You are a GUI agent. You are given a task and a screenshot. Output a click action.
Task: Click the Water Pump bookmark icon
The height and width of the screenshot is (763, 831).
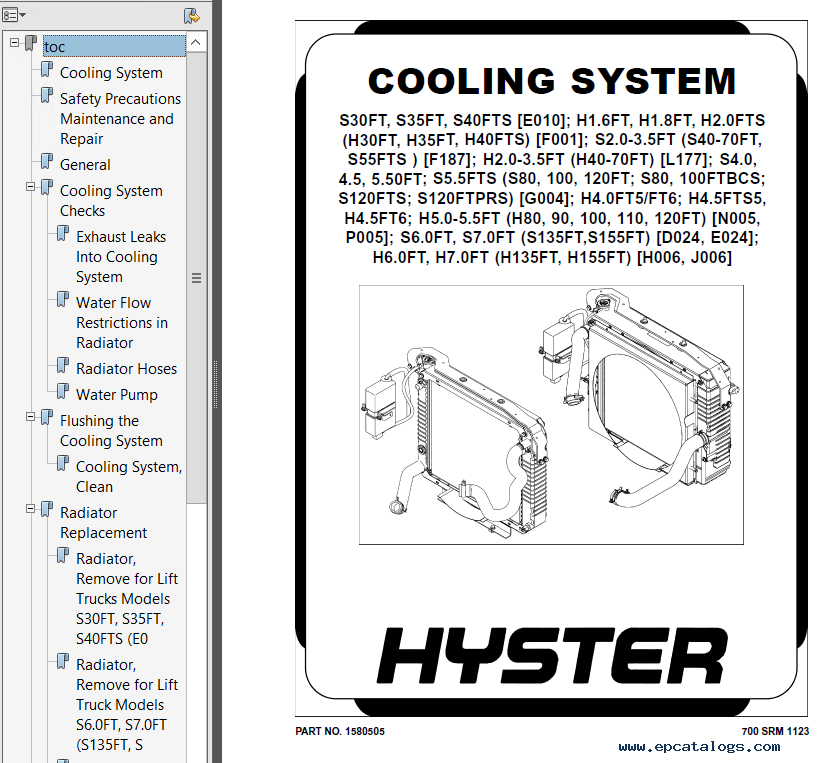[x=63, y=391]
